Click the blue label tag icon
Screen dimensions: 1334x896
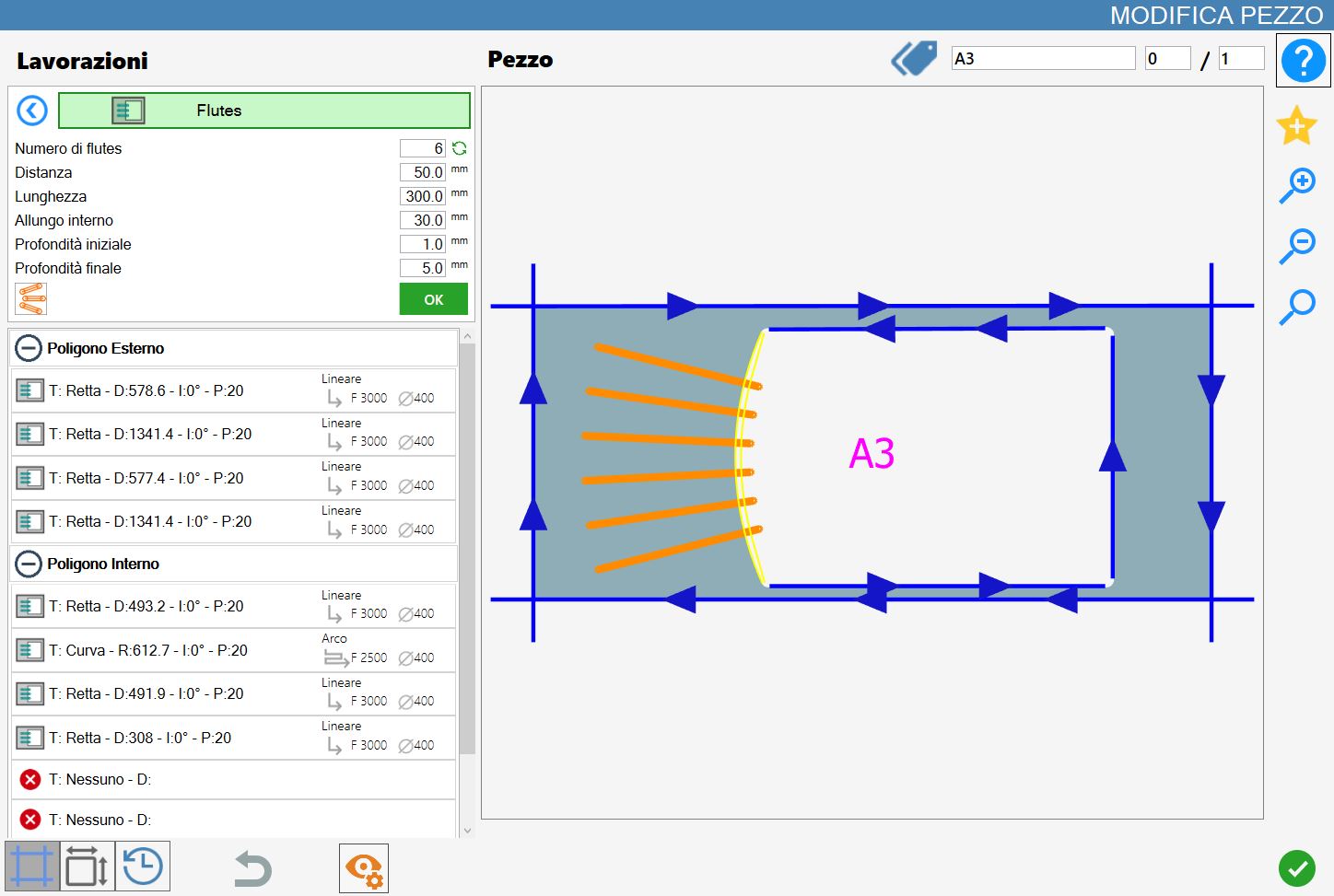[x=914, y=59]
